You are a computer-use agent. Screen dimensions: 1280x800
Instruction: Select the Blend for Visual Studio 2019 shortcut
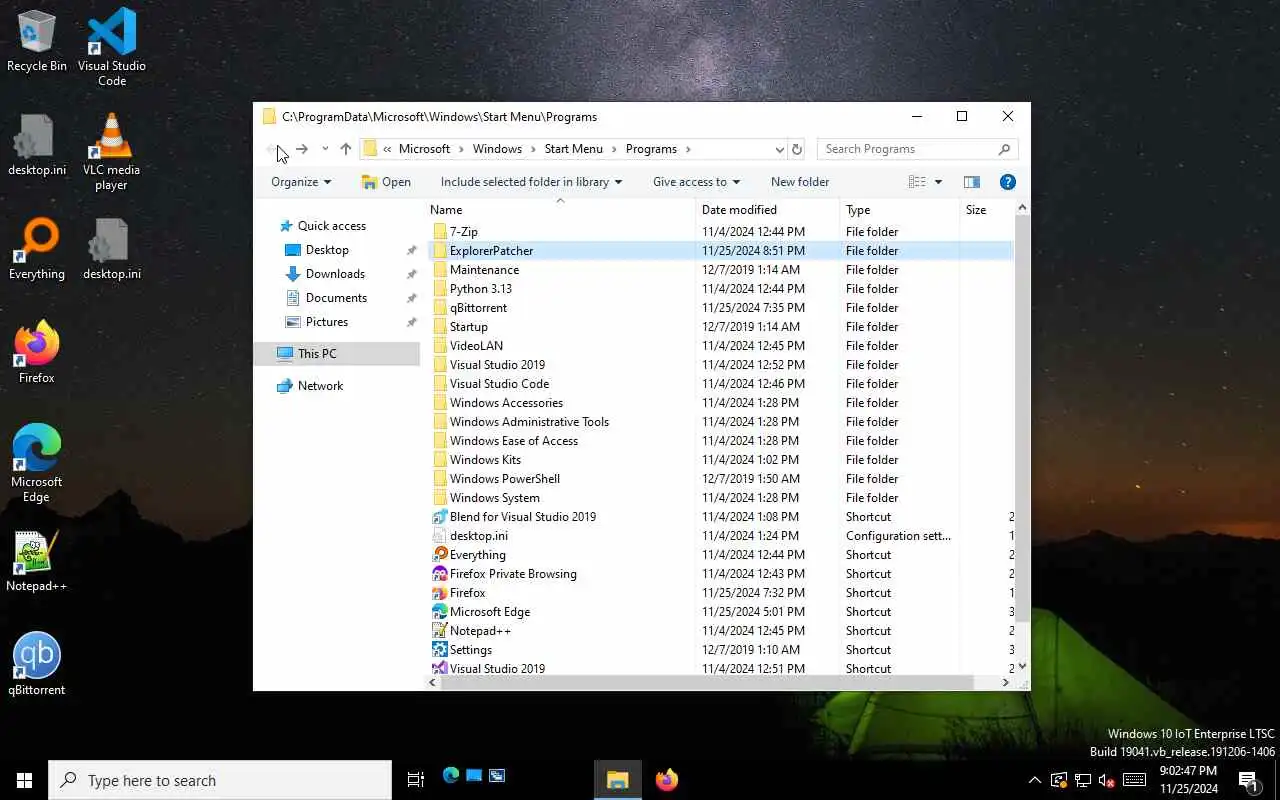pyautogui.click(x=522, y=517)
